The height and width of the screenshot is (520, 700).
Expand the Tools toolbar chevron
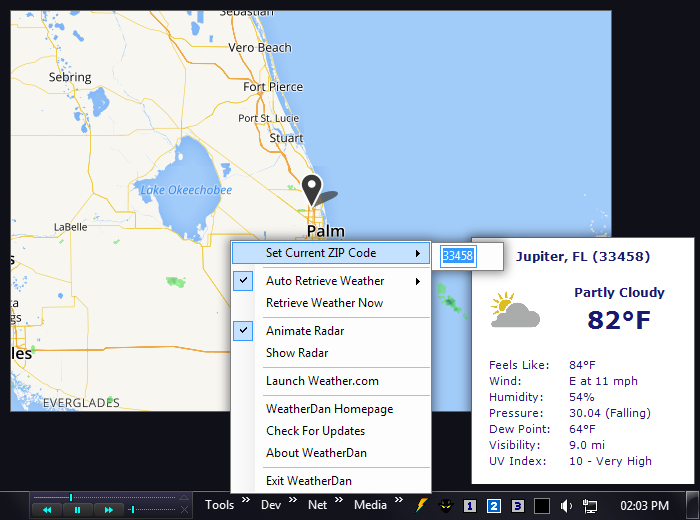[246, 499]
